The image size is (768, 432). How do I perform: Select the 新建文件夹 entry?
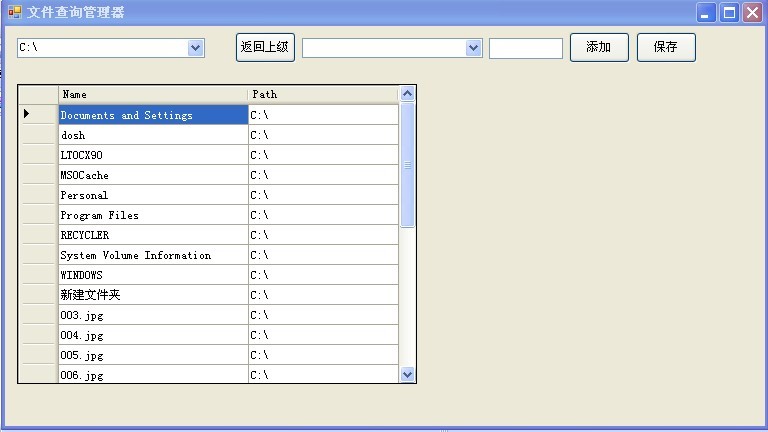coord(153,295)
